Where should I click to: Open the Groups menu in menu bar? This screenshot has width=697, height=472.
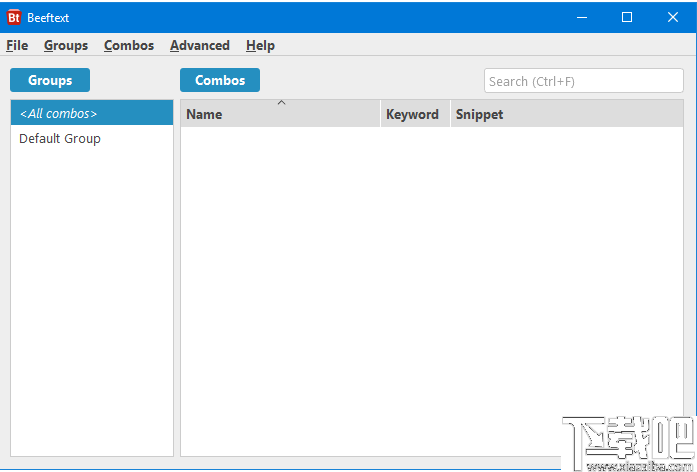point(66,45)
